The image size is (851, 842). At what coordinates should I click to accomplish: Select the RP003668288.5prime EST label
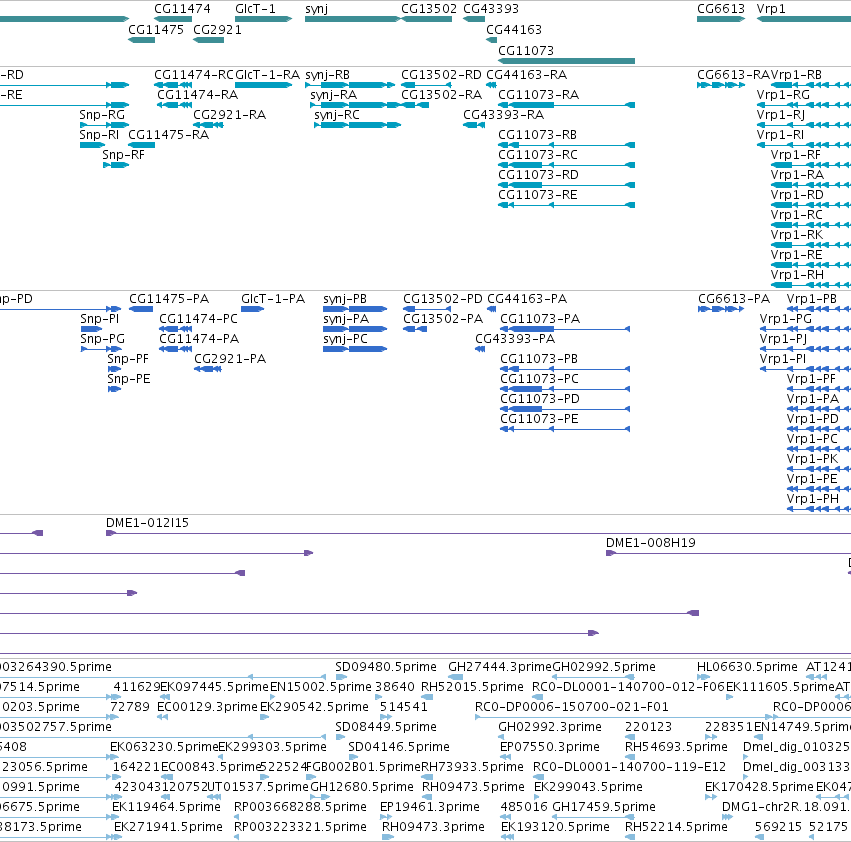click(x=300, y=808)
